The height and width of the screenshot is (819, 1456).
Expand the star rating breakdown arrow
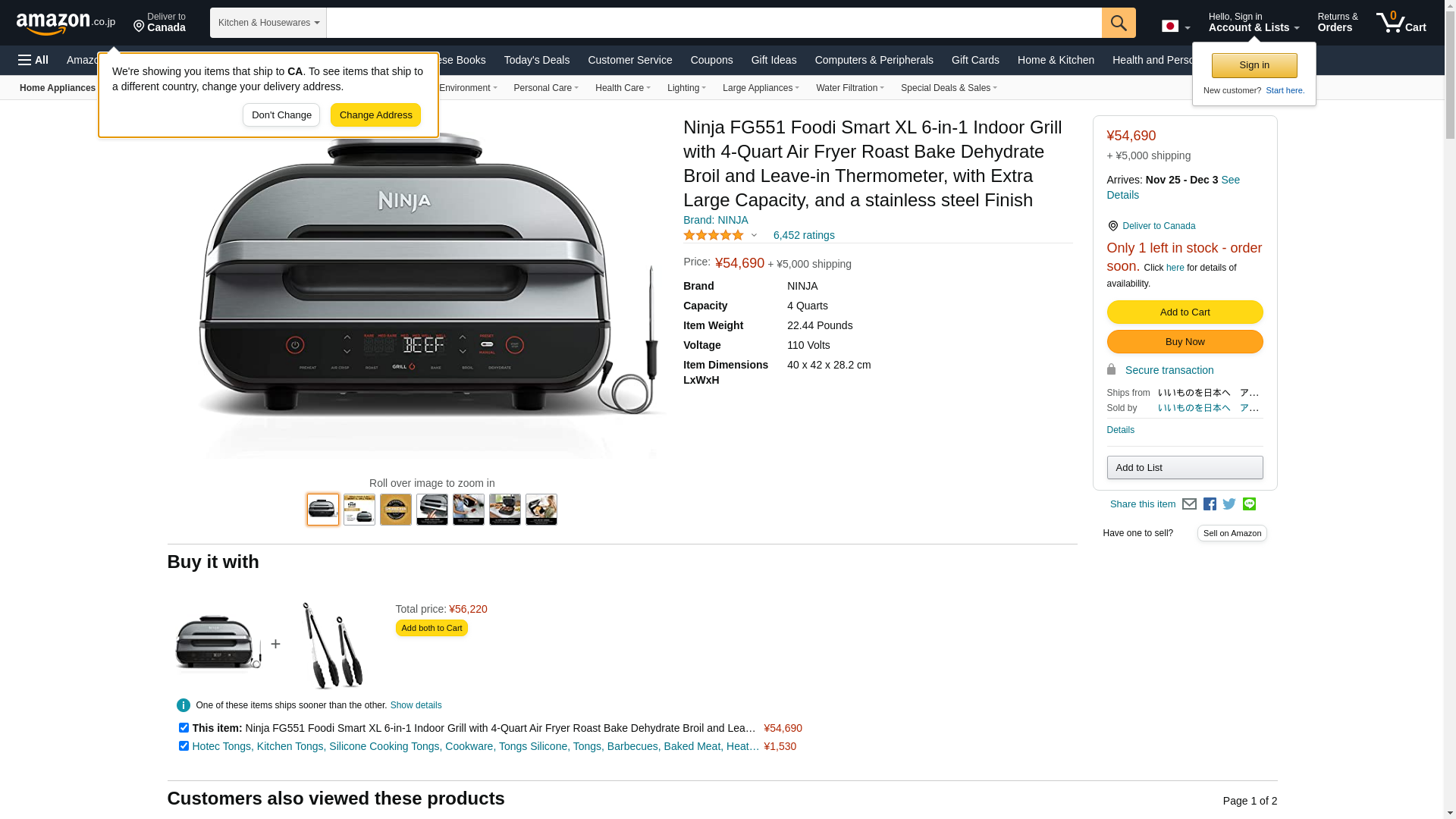[x=754, y=236]
